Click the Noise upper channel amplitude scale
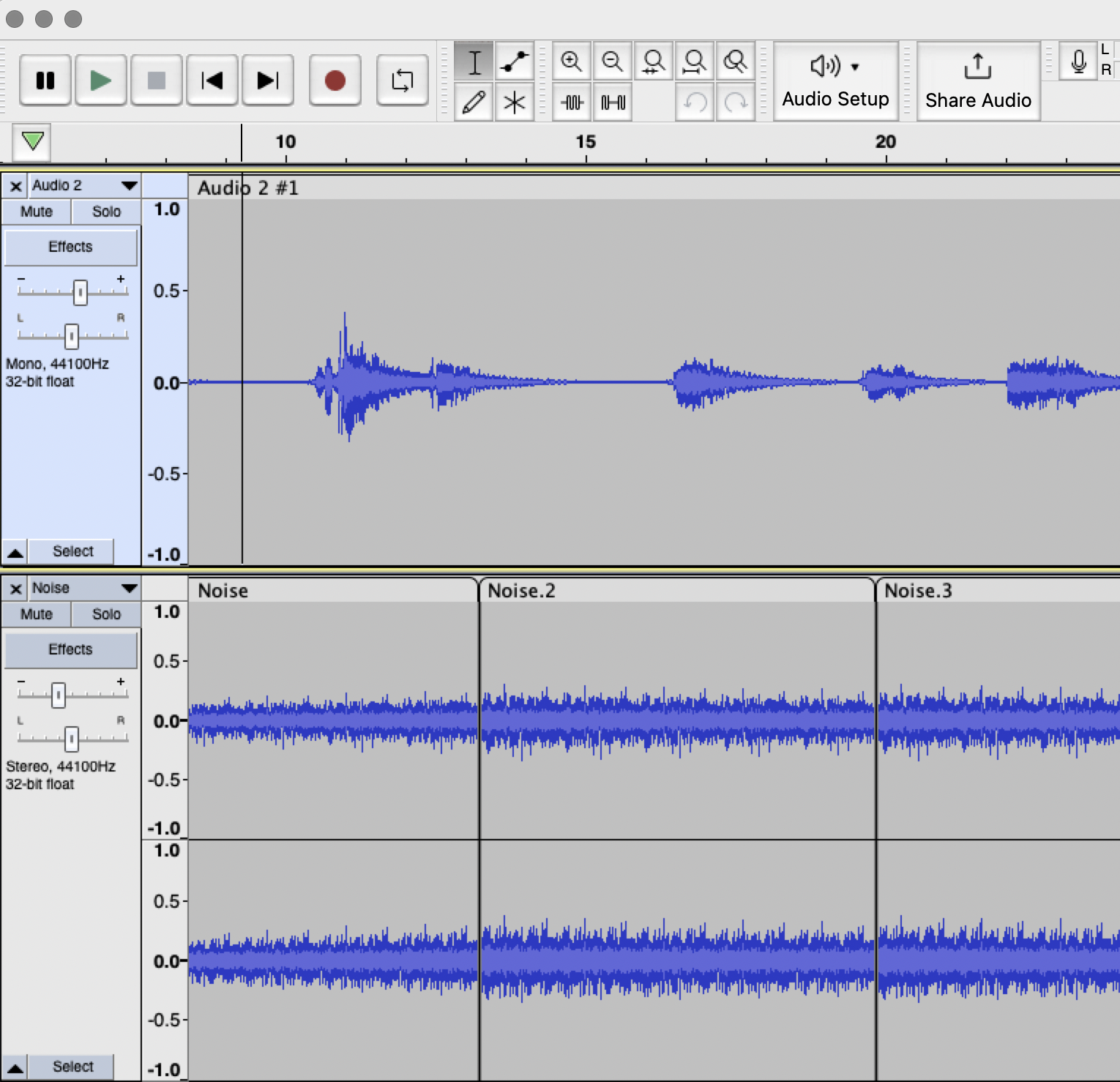The height and width of the screenshot is (1082, 1120). point(165,720)
